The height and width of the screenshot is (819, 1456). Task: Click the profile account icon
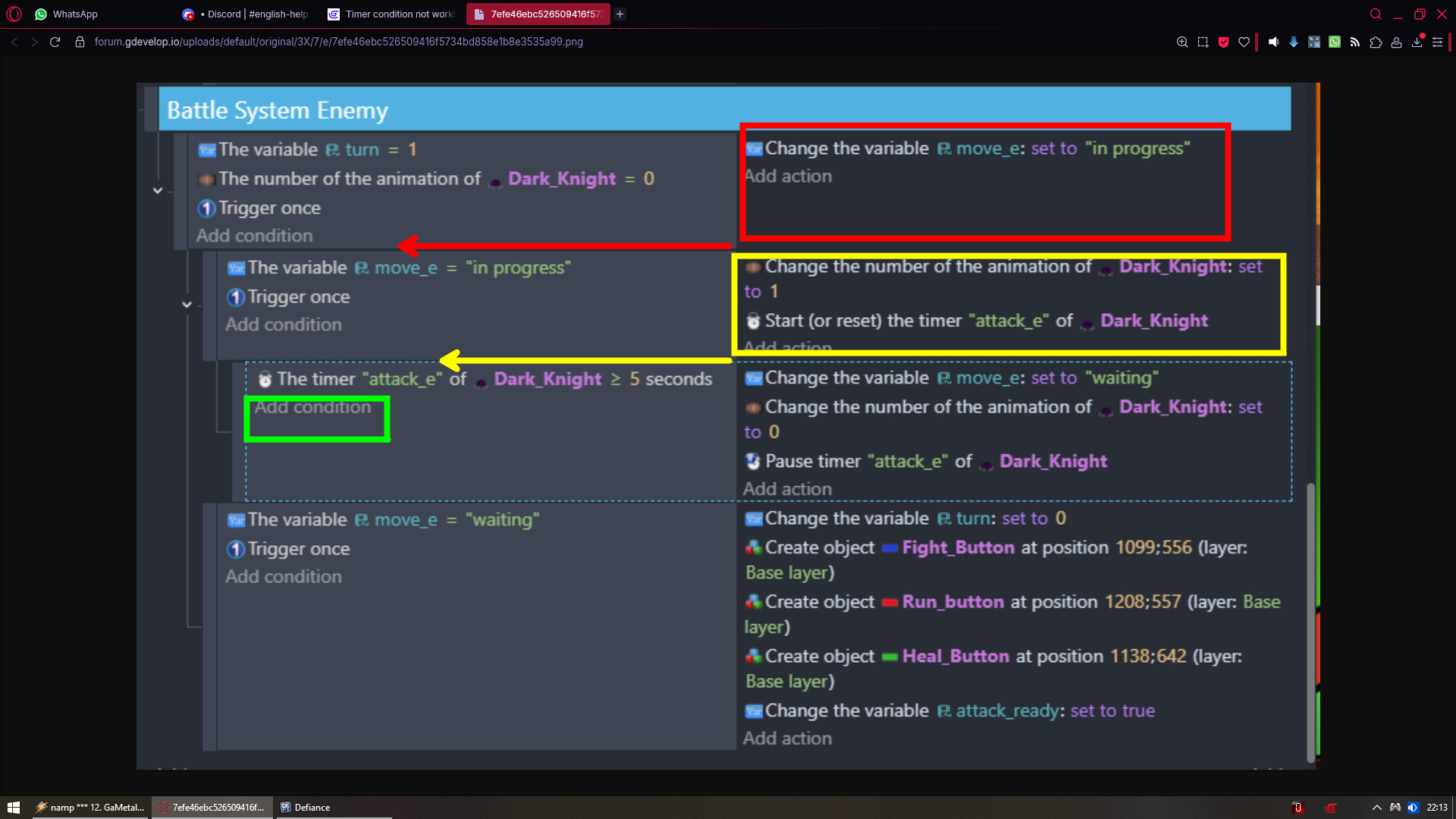pyautogui.click(x=1396, y=42)
